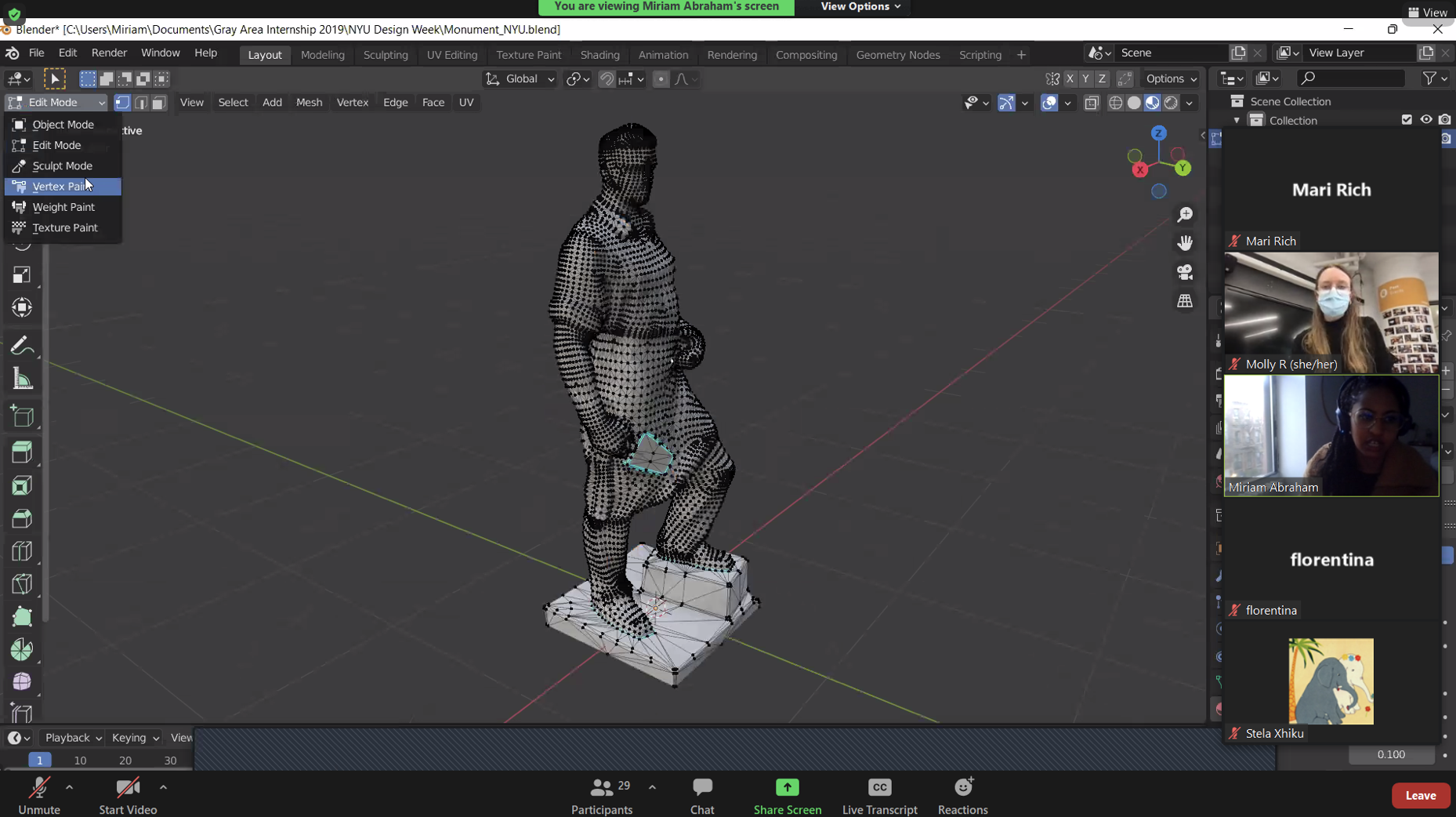Click frame 1 marker on timeline
This screenshot has width=1456, height=817.
39,761
